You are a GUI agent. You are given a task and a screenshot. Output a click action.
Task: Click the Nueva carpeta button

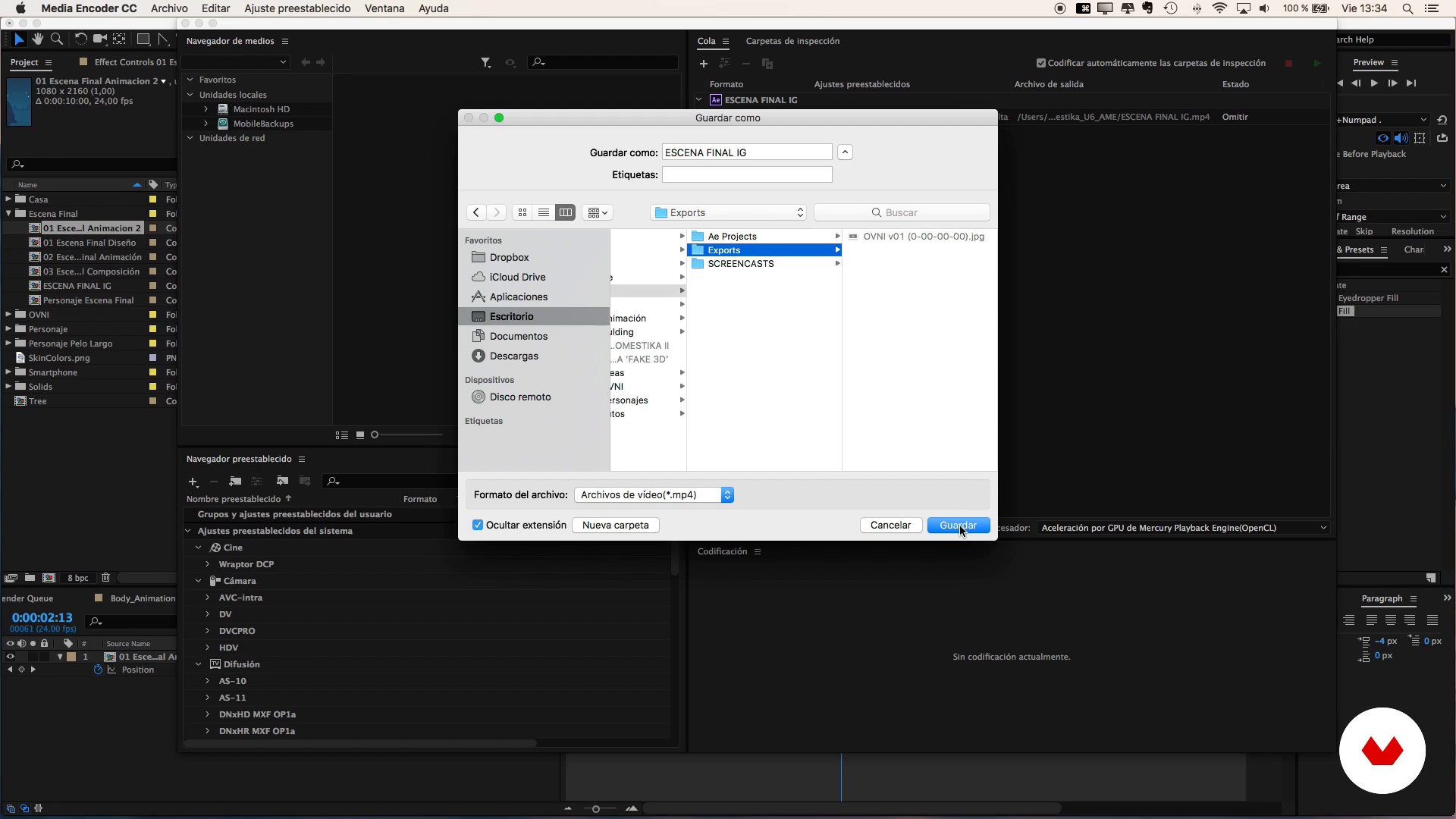tap(615, 525)
